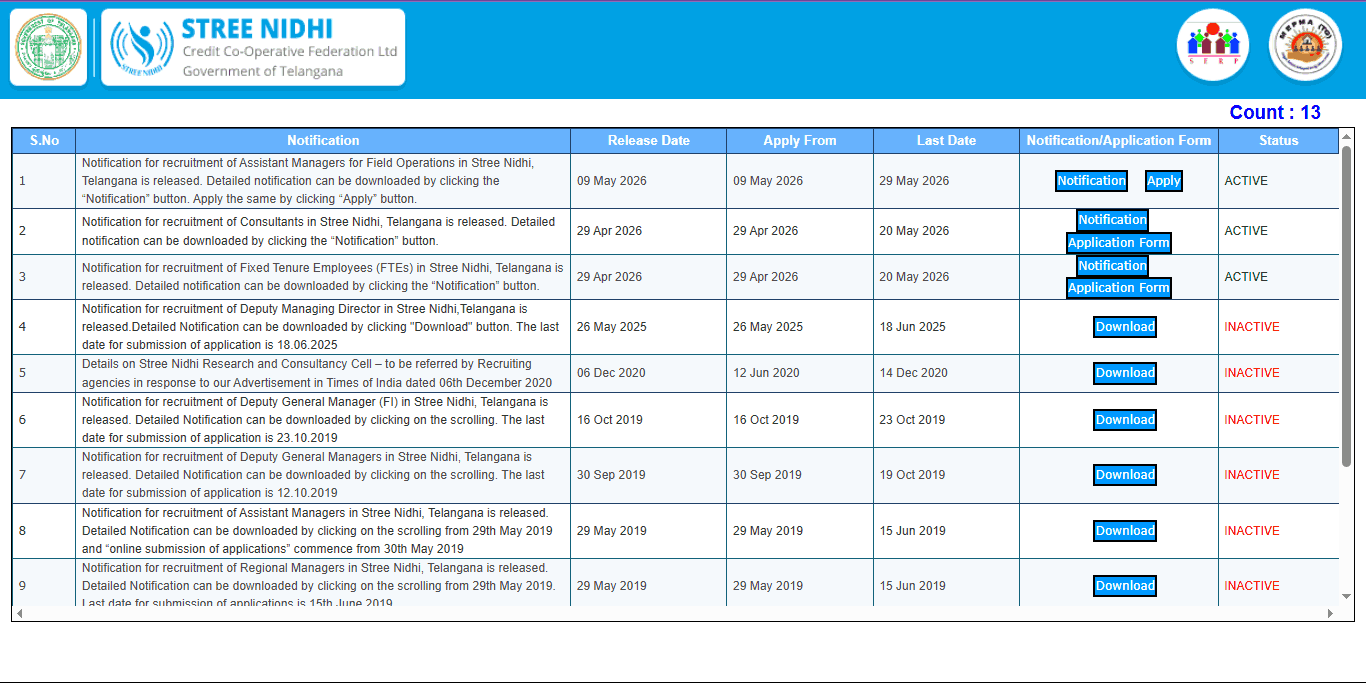
Task: Click the Fixed Tenure Employees notification text
Action: (322, 277)
